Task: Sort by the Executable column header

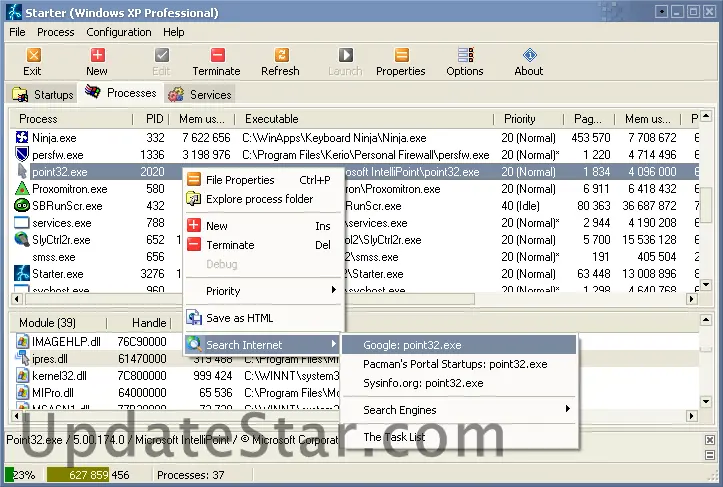Action: pos(364,119)
